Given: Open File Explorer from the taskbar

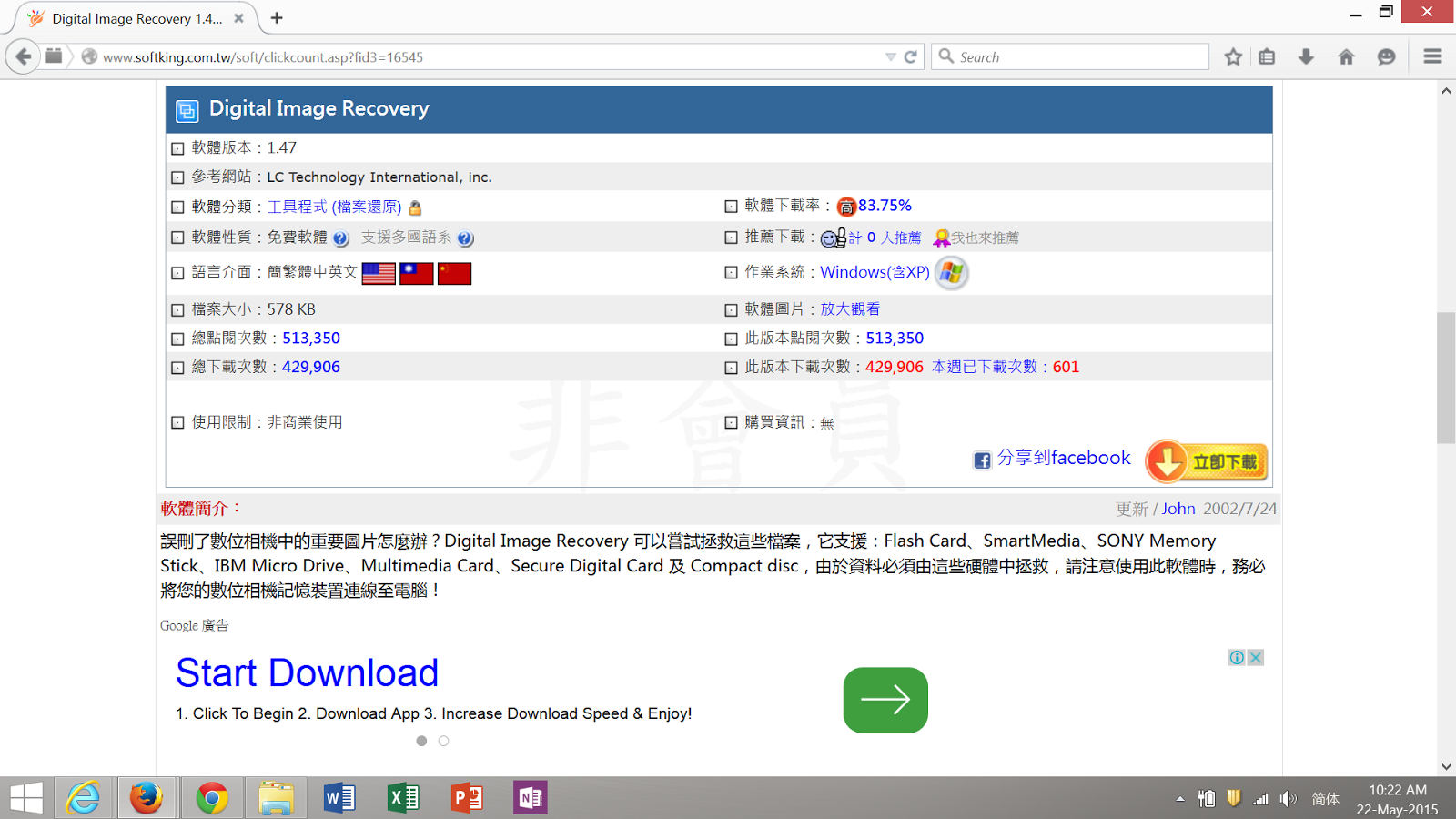Looking at the screenshot, I should tap(276, 798).
